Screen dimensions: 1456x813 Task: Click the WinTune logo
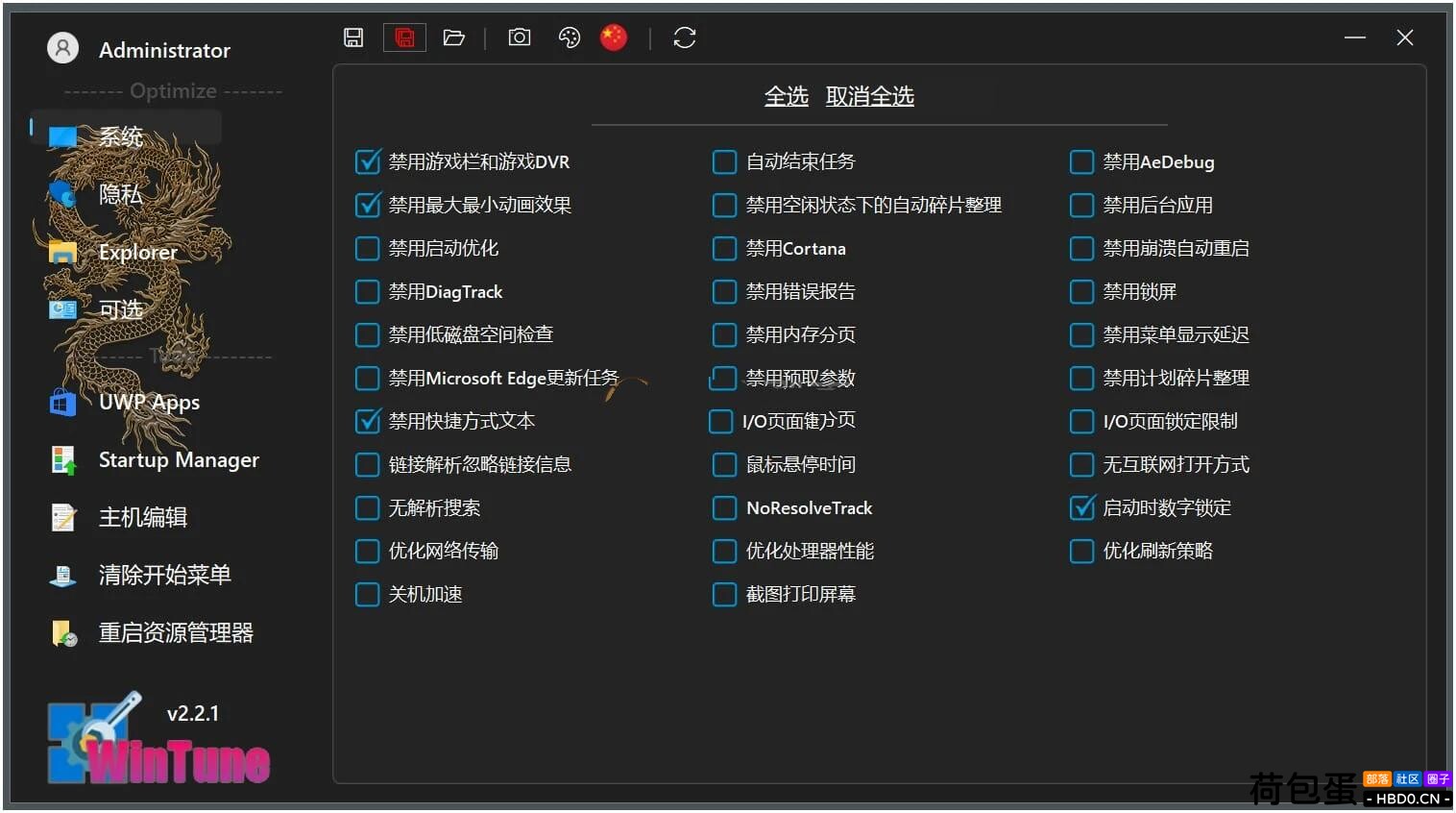coord(158,740)
